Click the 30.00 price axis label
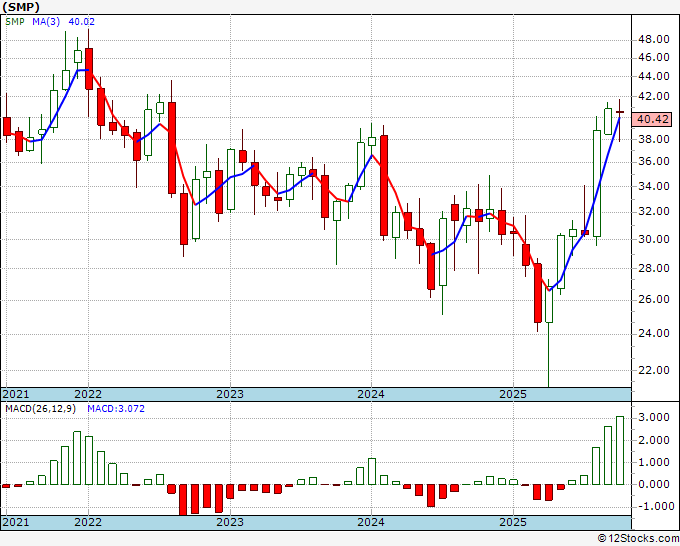 [x=654, y=239]
